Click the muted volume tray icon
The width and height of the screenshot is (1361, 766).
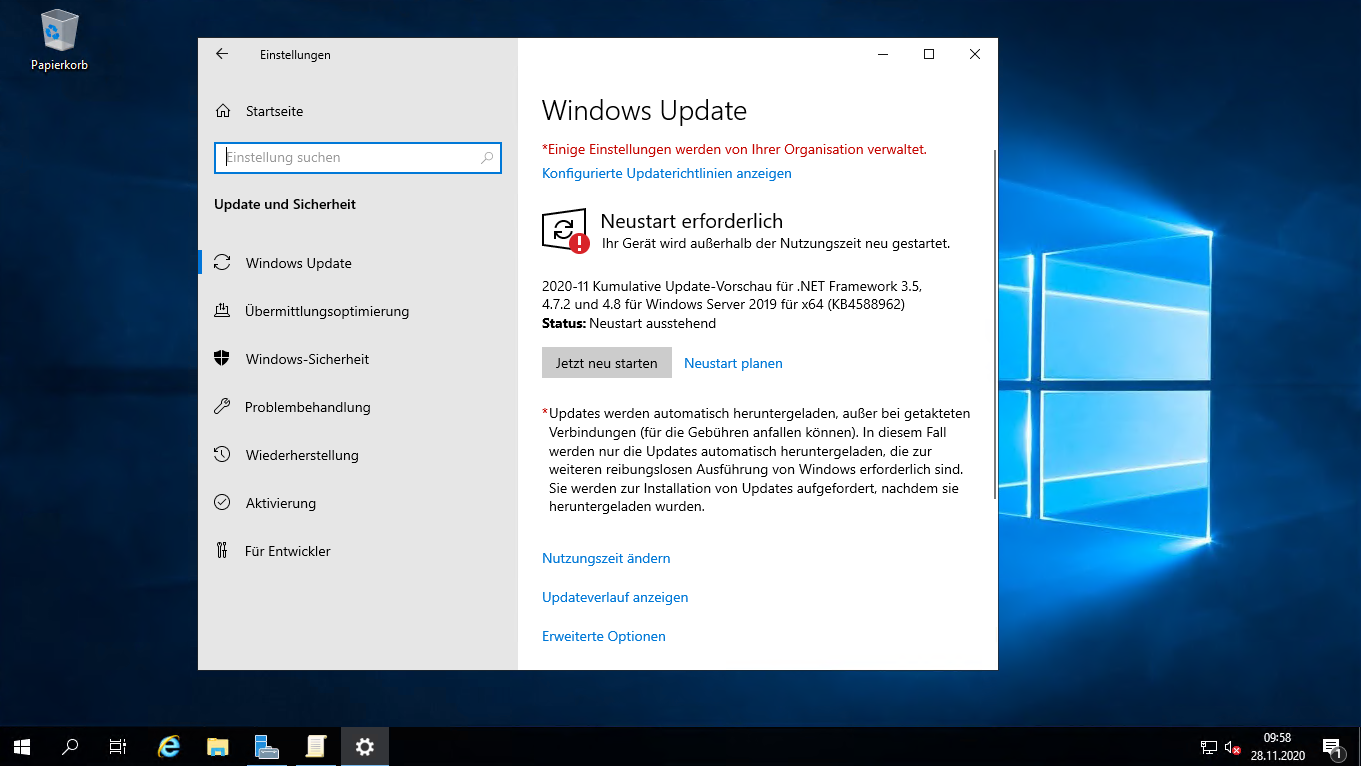1232,746
